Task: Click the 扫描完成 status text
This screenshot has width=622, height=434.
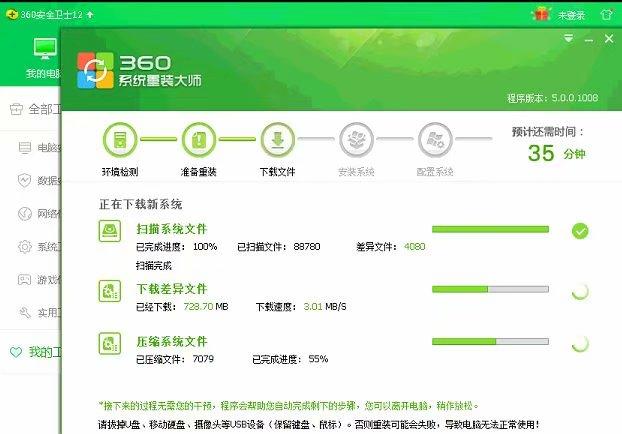Action: point(154,265)
